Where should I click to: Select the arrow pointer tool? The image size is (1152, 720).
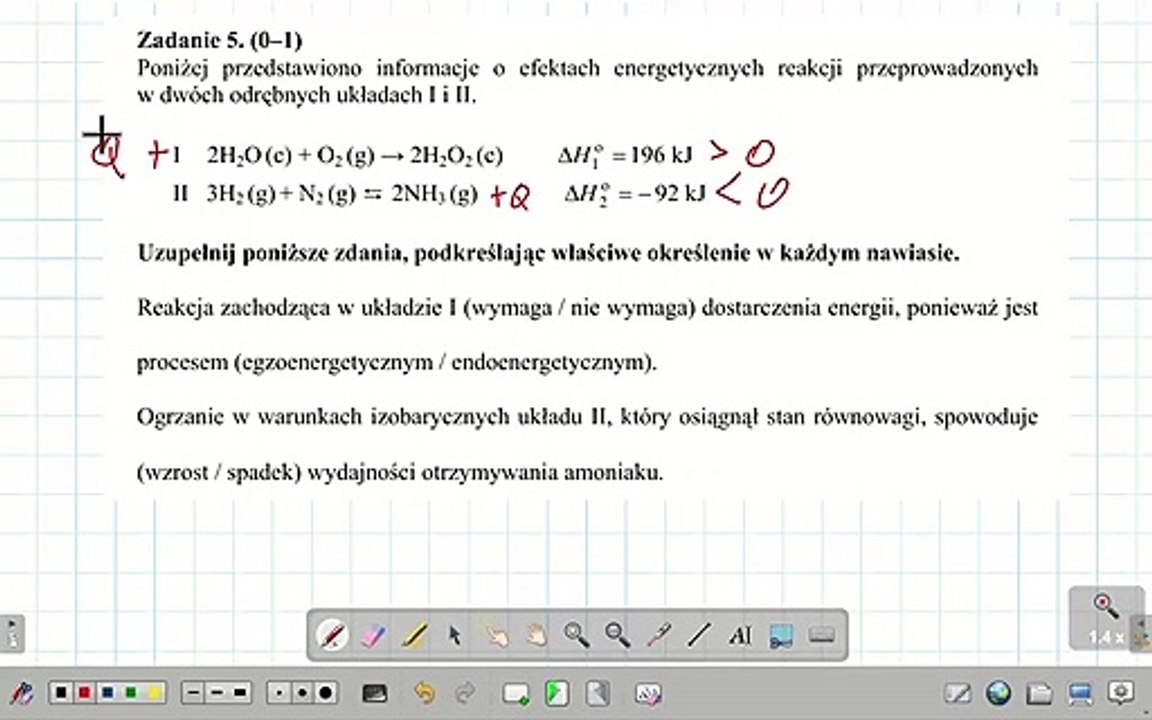456,634
